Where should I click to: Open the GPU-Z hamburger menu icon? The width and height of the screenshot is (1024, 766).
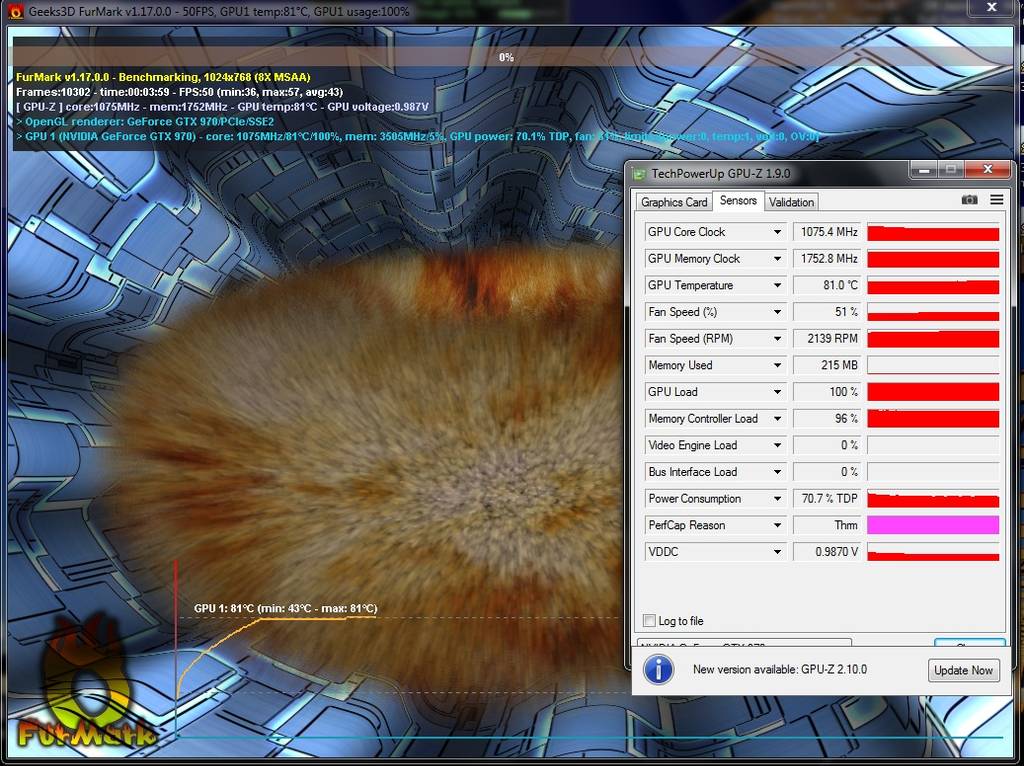(x=997, y=200)
